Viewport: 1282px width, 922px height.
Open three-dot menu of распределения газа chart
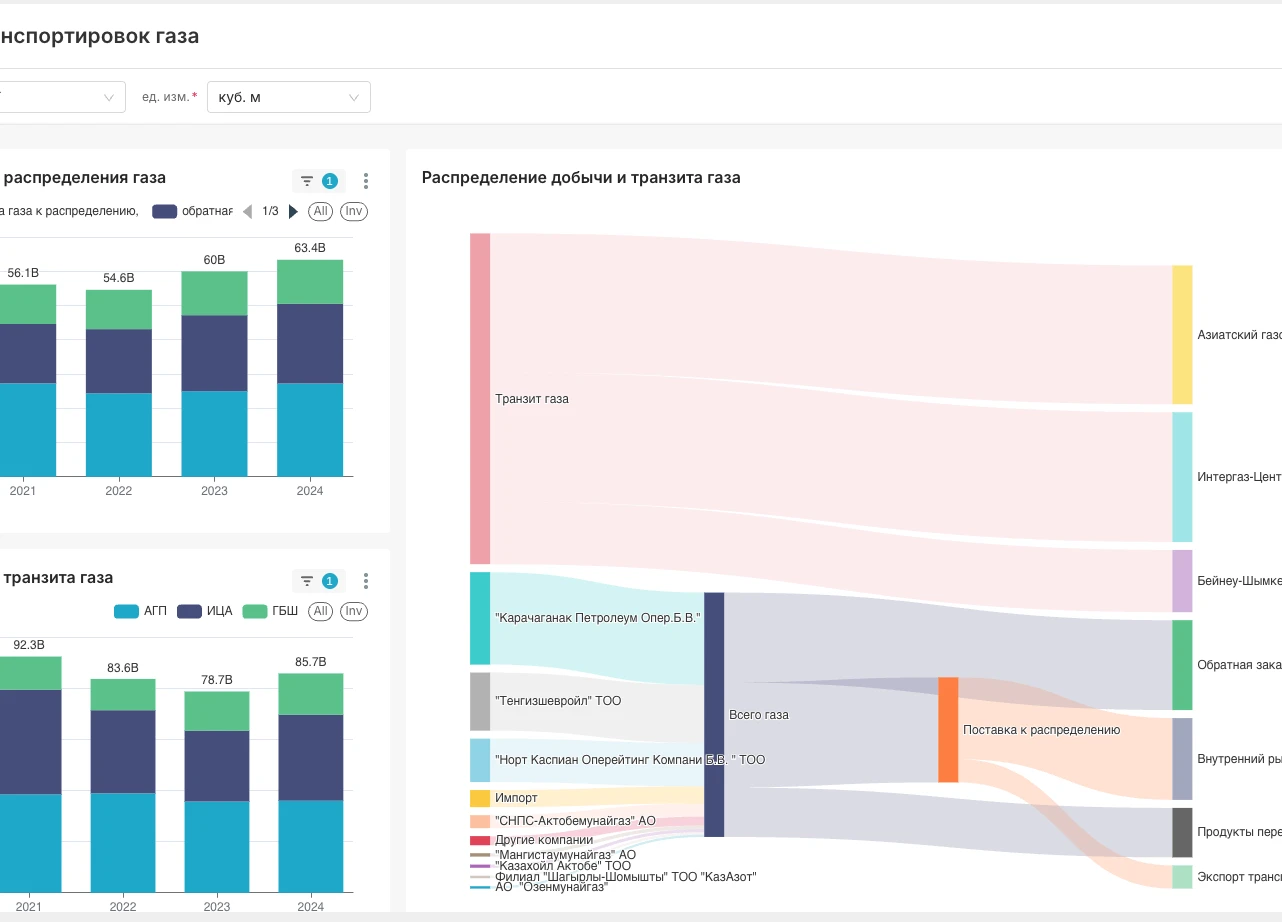366,181
